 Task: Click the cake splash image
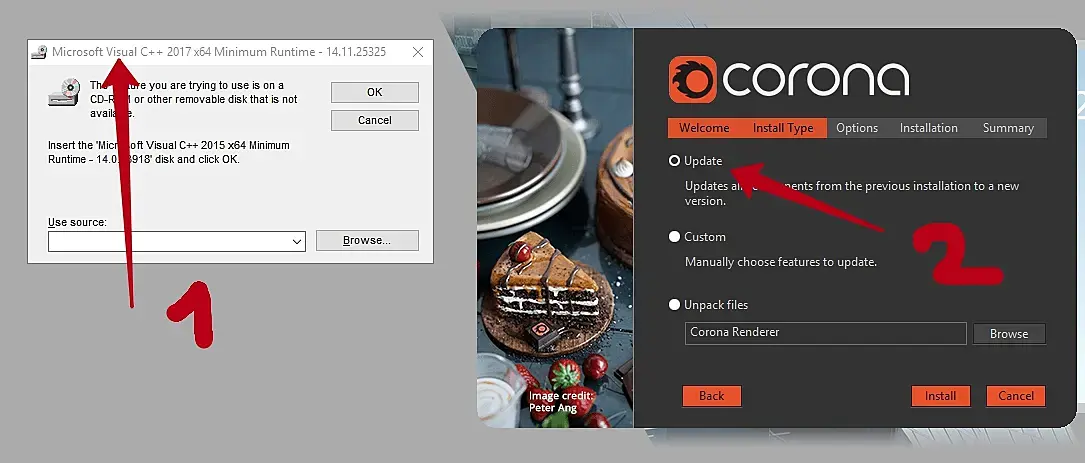tap(555, 228)
